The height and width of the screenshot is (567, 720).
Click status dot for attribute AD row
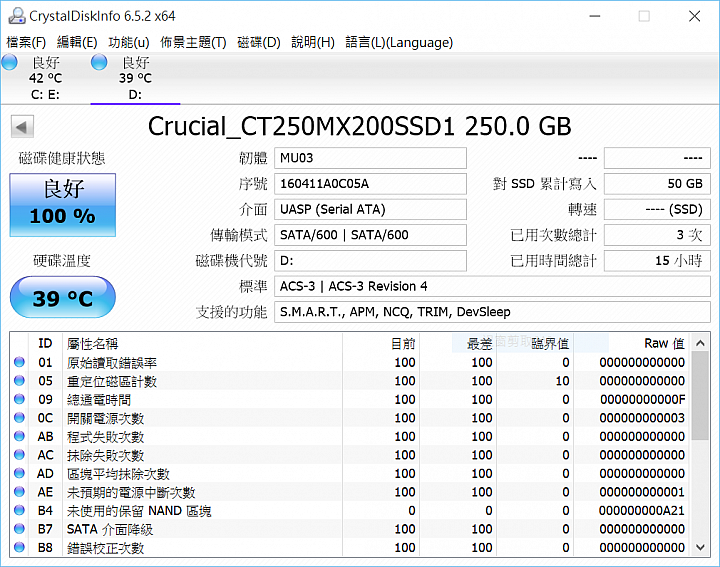[x=19, y=473]
